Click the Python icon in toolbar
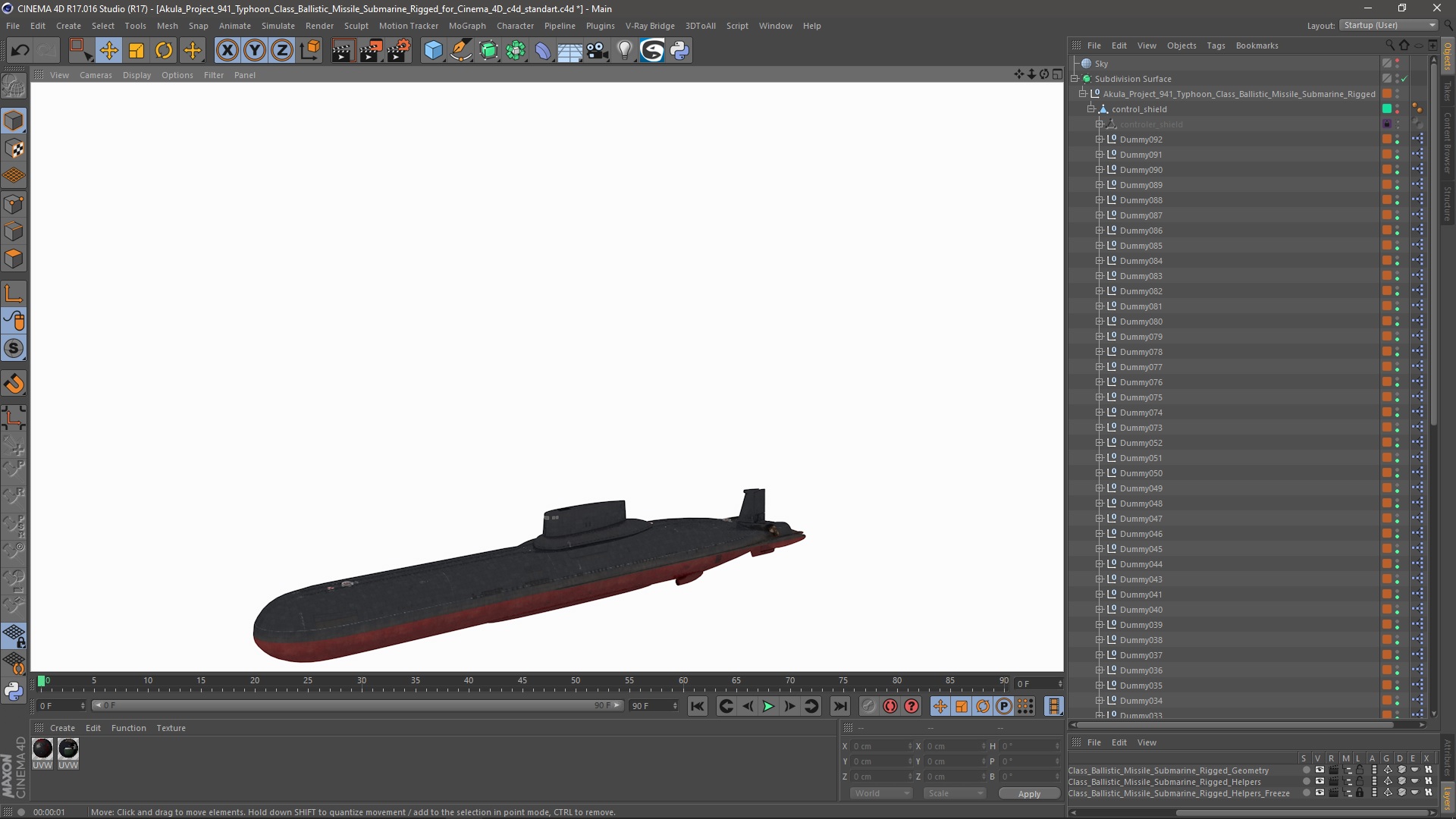Viewport: 1456px width, 819px height. click(x=679, y=51)
